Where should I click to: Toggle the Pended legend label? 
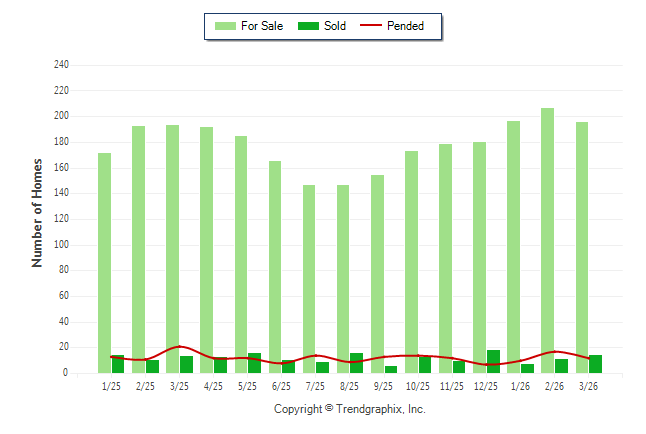[406, 26]
